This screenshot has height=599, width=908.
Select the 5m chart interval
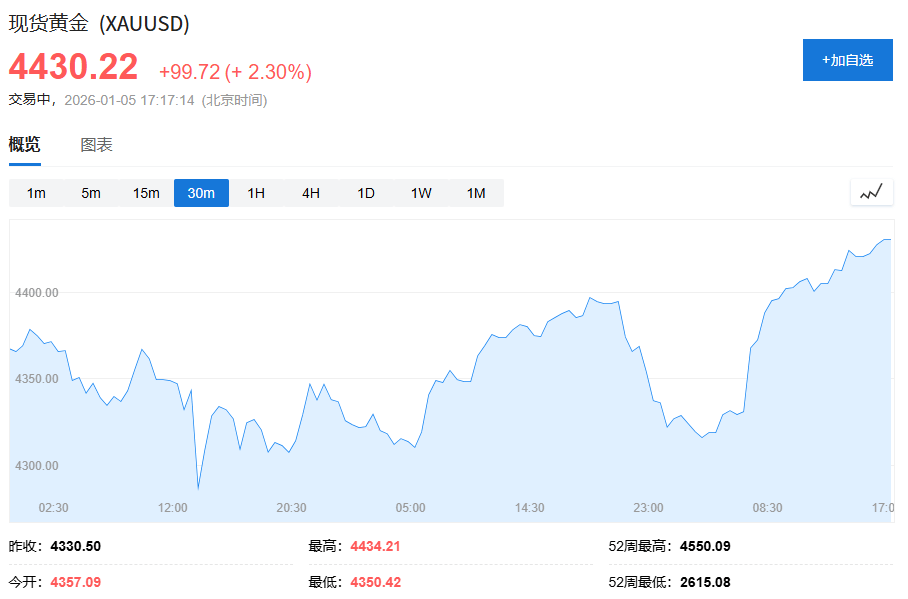[91, 193]
